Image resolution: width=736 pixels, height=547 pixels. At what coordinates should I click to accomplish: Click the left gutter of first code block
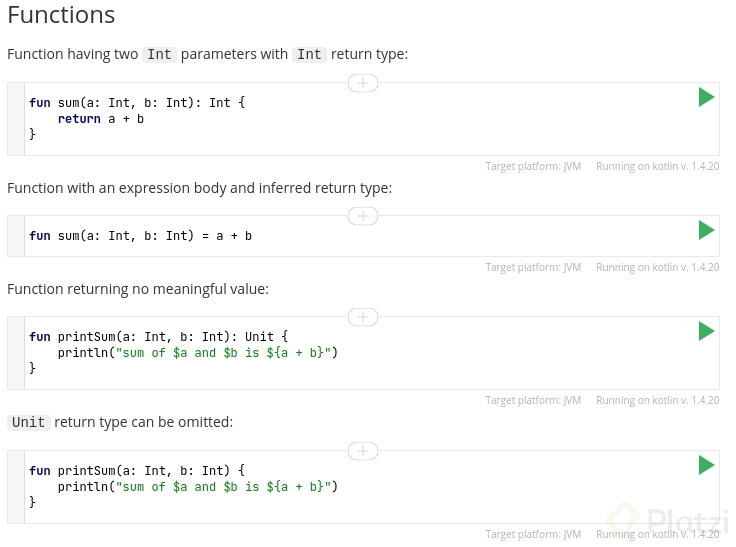[x=15, y=119]
